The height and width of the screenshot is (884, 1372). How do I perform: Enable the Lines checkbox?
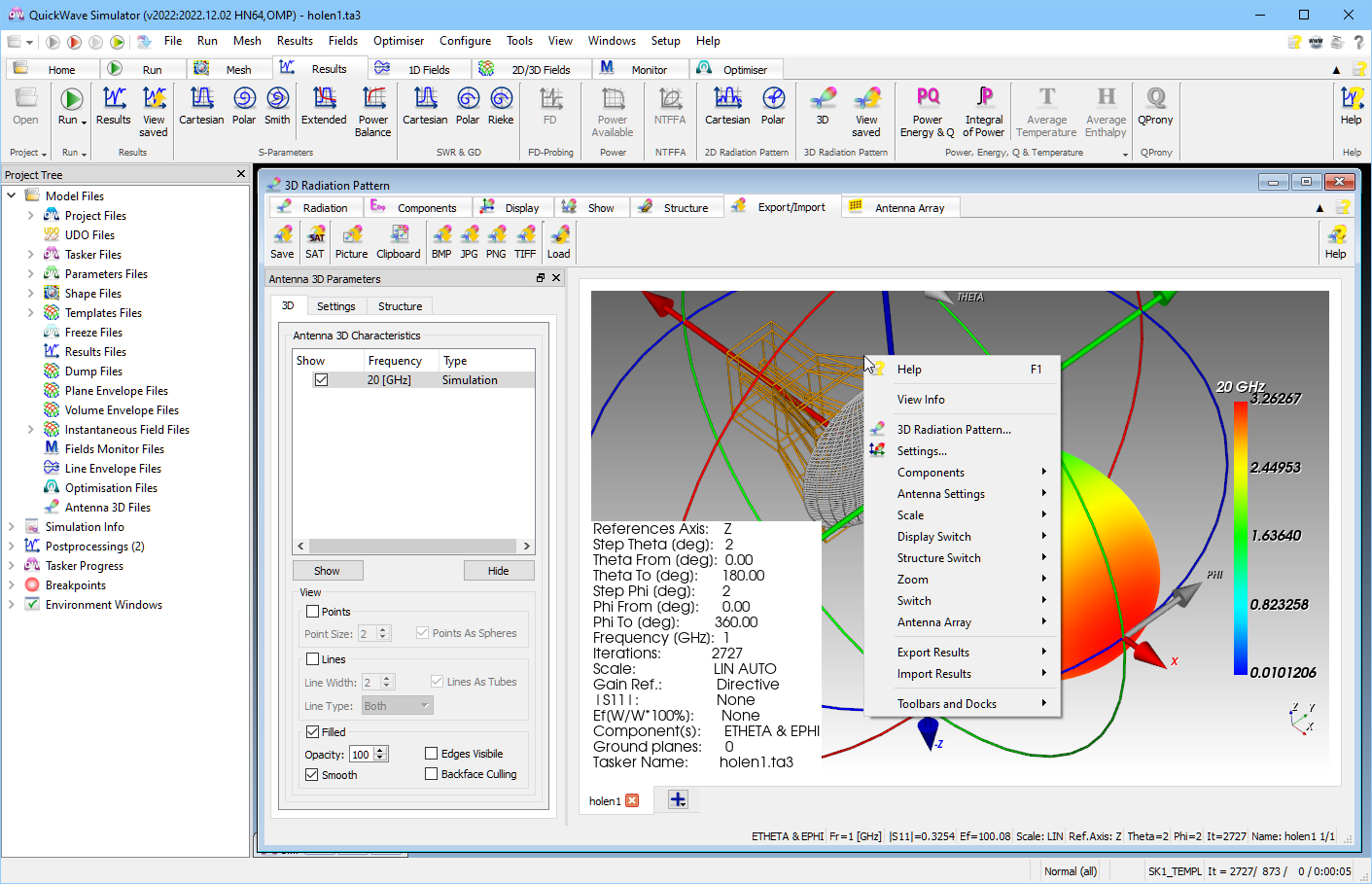click(x=313, y=659)
